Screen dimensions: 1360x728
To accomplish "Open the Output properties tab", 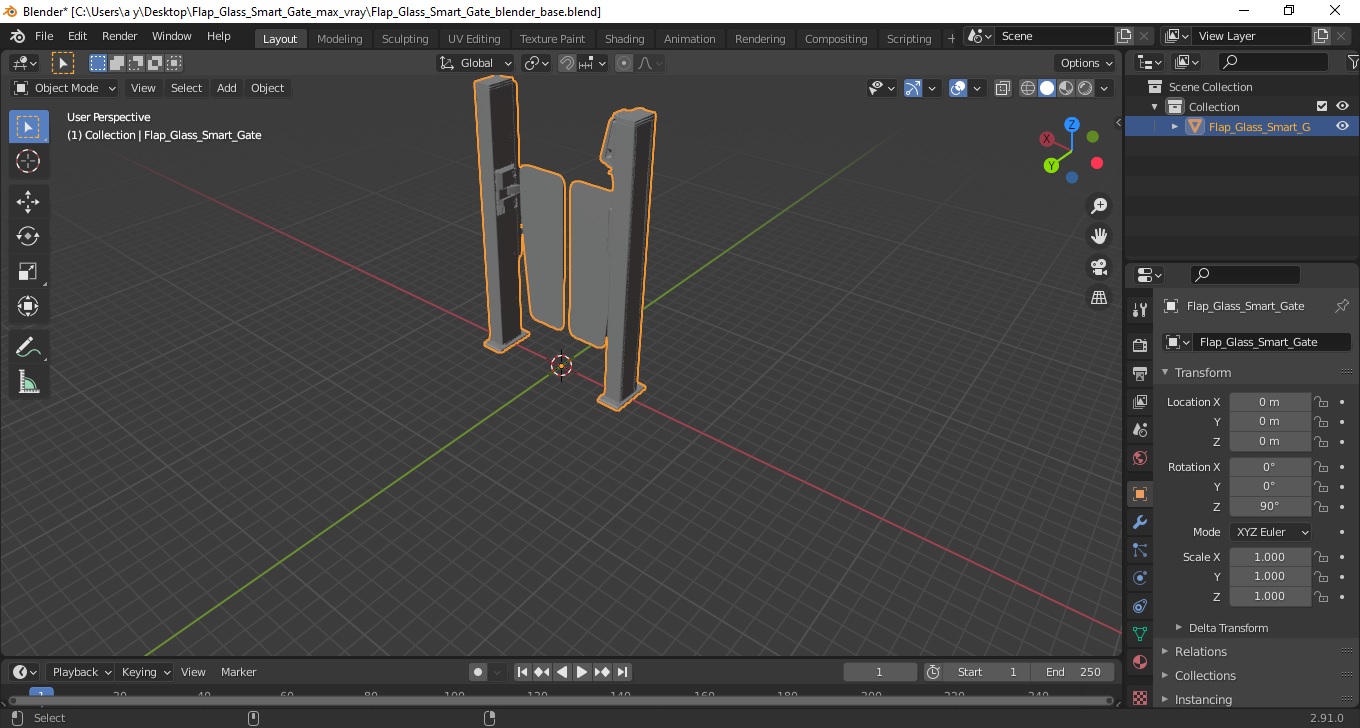I will coord(1140,373).
